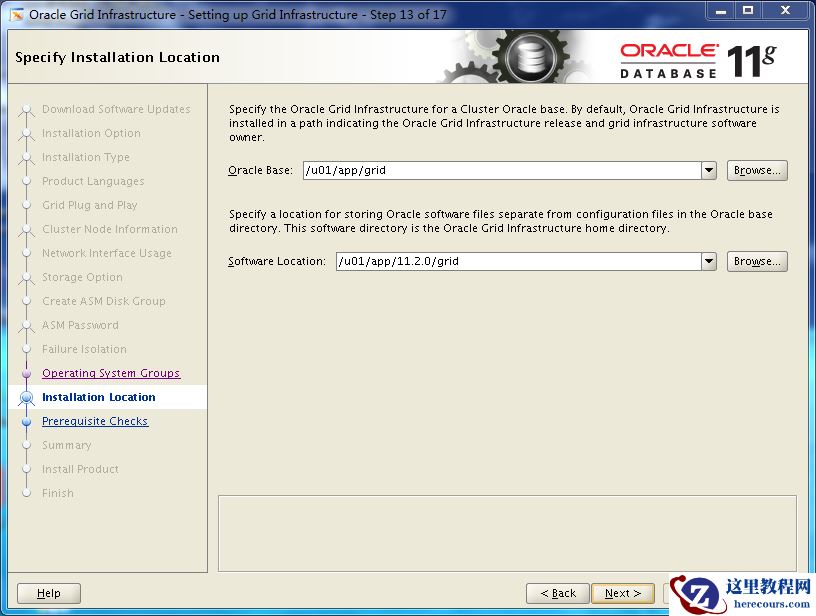Click the installer window title bar icon
Screen dimensions: 816x616
[17, 15]
